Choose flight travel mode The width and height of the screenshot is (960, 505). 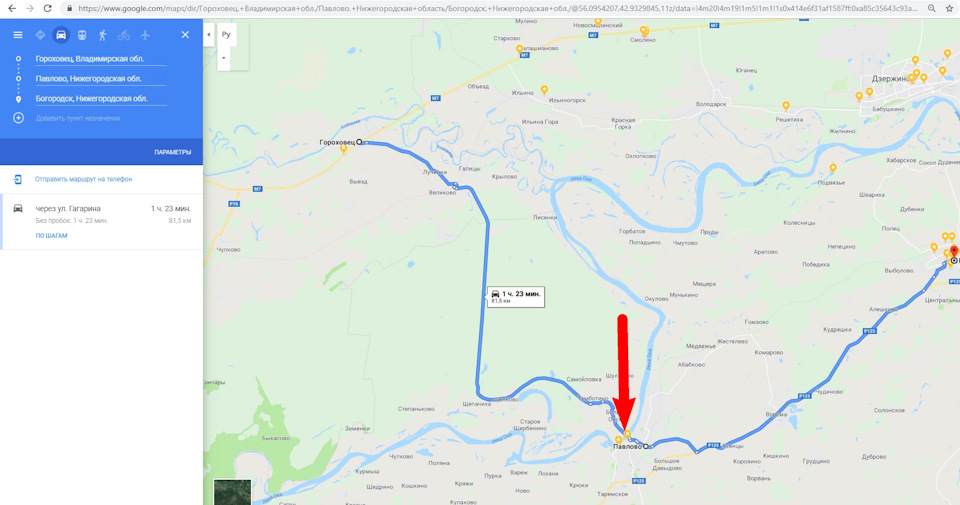[145, 35]
